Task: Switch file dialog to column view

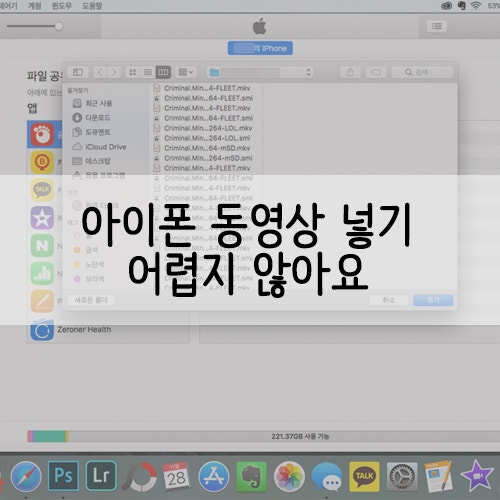Action: tap(163, 72)
